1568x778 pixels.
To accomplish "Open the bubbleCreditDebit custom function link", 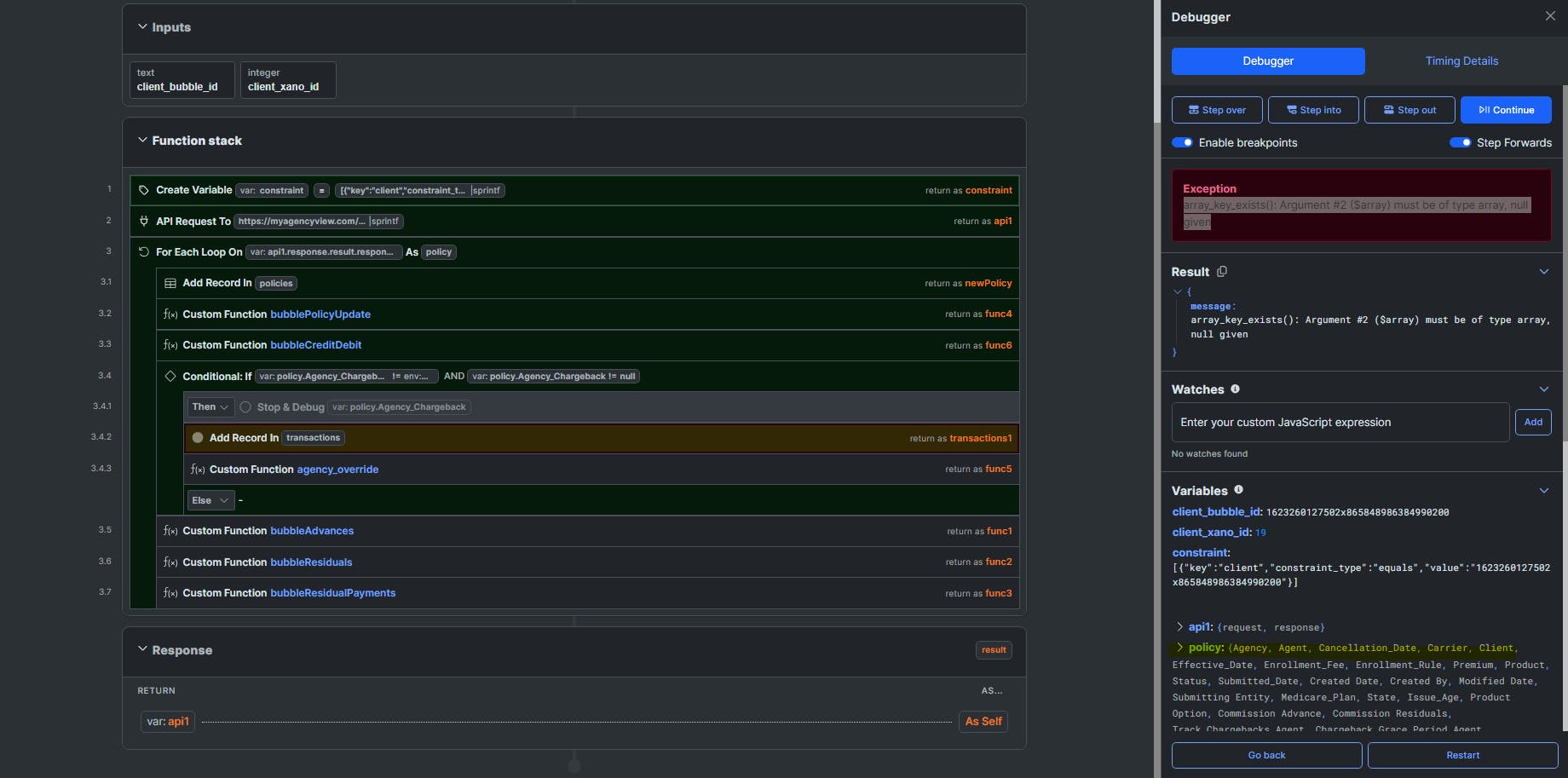I will (316, 345).
